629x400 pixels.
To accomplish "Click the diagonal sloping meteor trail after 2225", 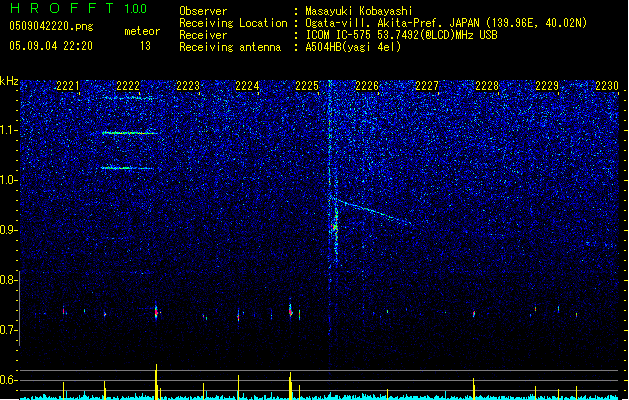I will pos(375,211).
